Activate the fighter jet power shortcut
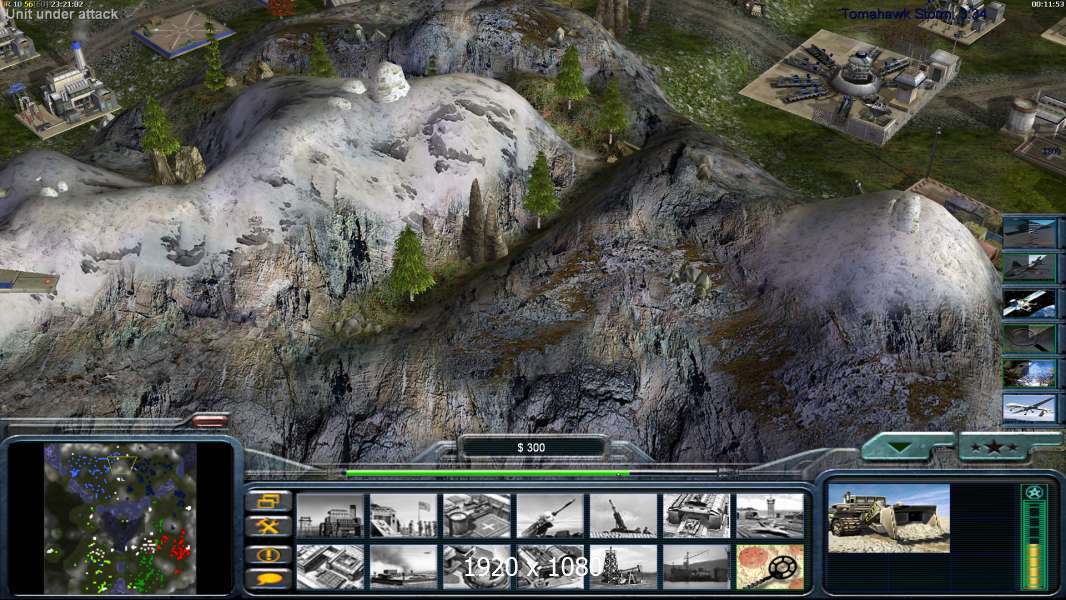 click(1029, 267)
